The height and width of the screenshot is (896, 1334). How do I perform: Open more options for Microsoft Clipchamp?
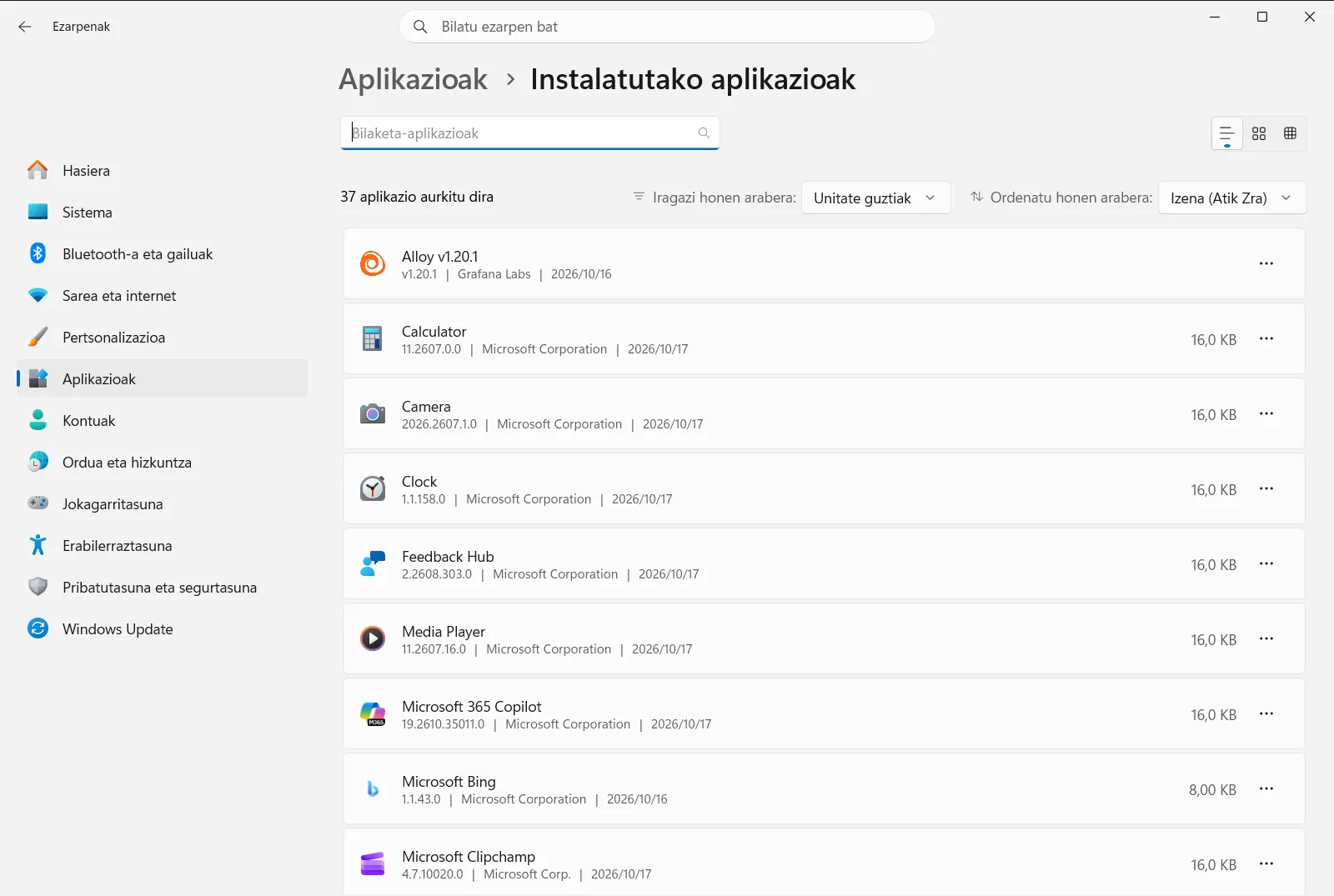(1266, 863)
